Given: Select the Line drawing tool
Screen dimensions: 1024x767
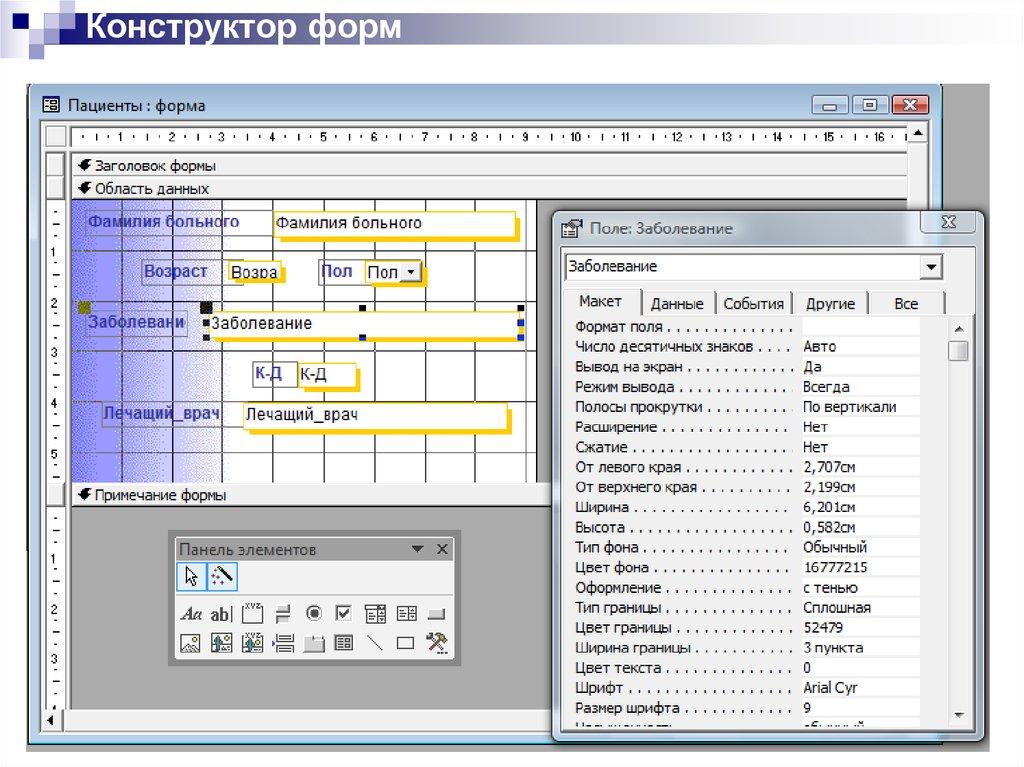Looking at the screenshot, I should [x=375, y=643].
